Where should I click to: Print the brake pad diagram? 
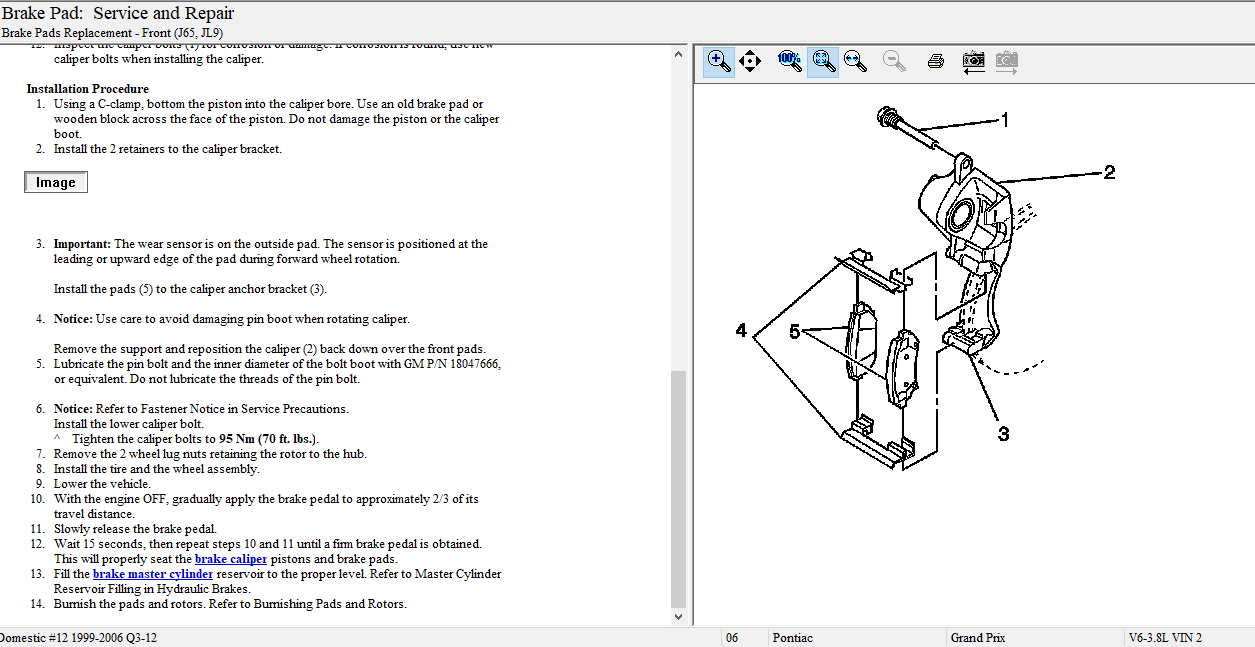tap(936, 61)
